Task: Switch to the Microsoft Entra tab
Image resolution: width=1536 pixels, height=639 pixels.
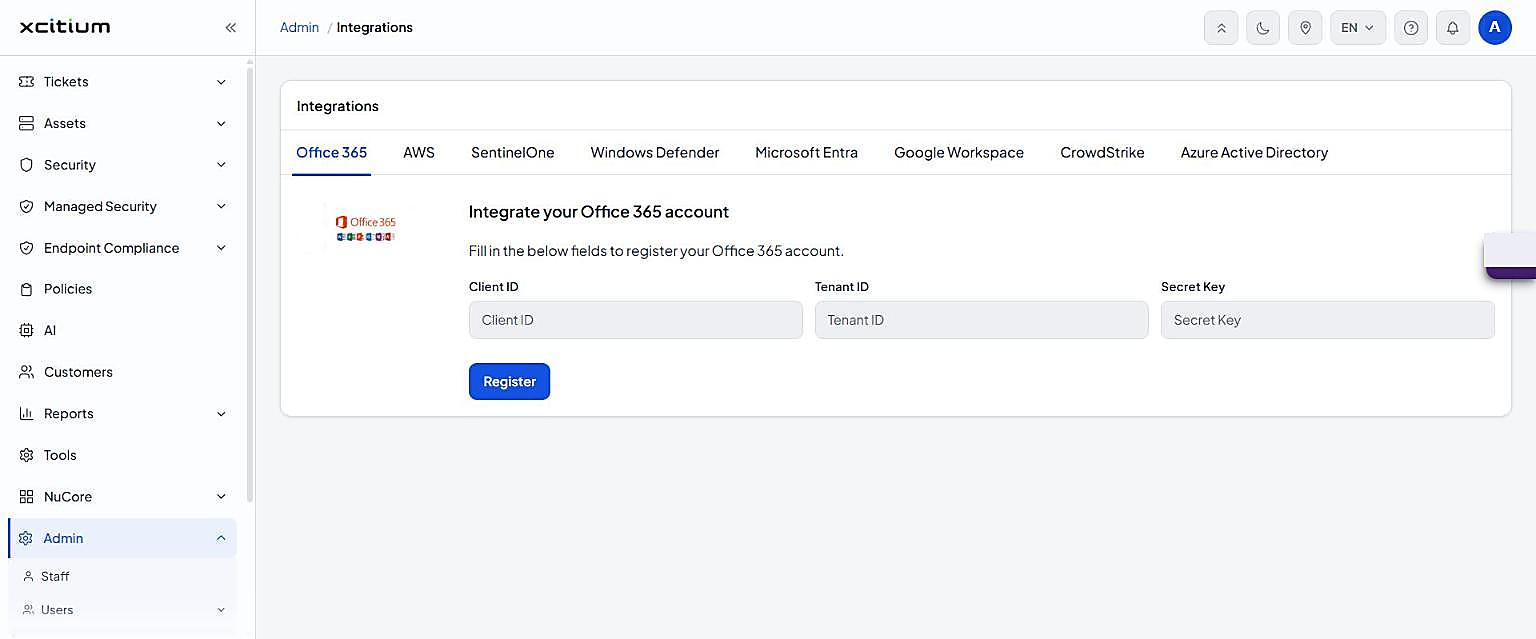Action: pos(807,153)
